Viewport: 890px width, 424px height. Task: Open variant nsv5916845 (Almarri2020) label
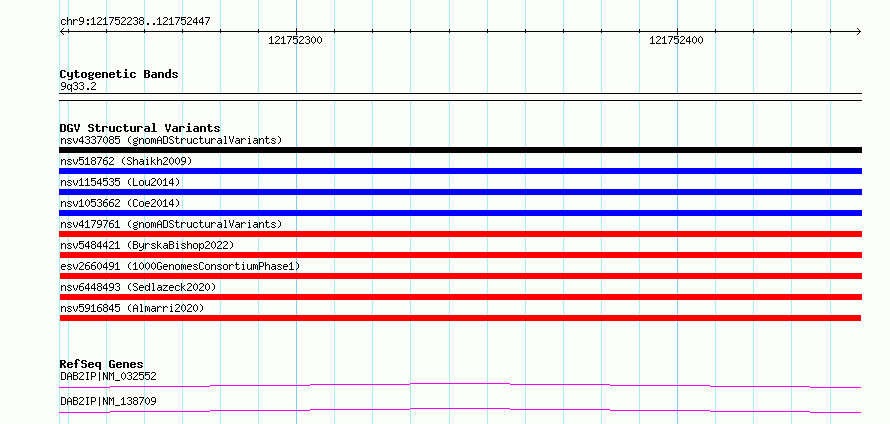click(132, 308)
